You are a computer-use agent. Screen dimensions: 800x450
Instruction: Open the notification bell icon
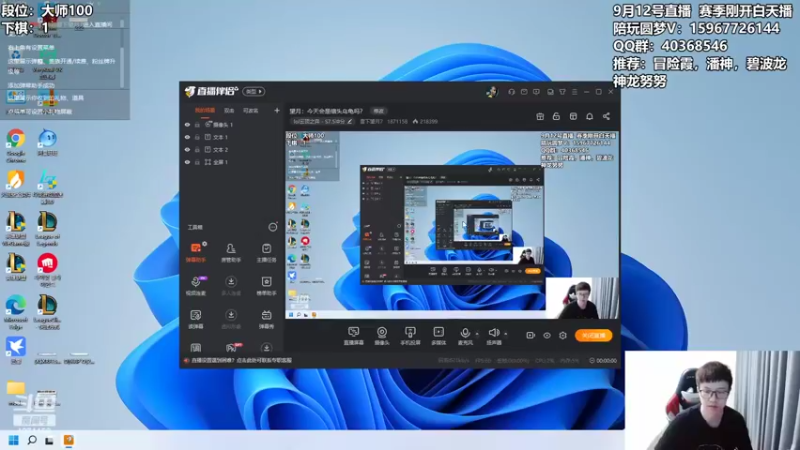[x=589, y=116]
